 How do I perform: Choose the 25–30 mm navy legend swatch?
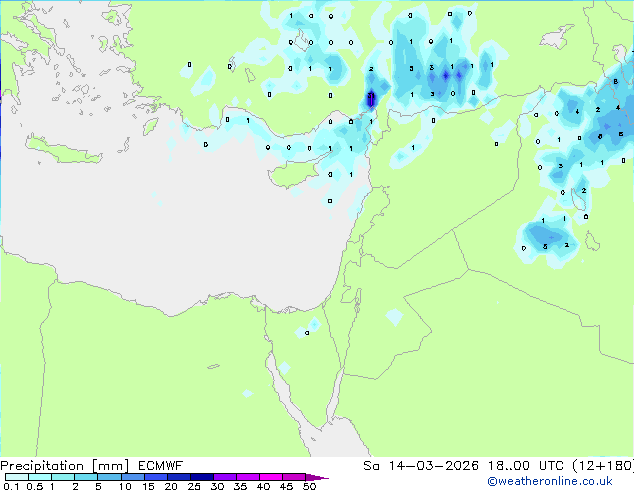(201, 477)
